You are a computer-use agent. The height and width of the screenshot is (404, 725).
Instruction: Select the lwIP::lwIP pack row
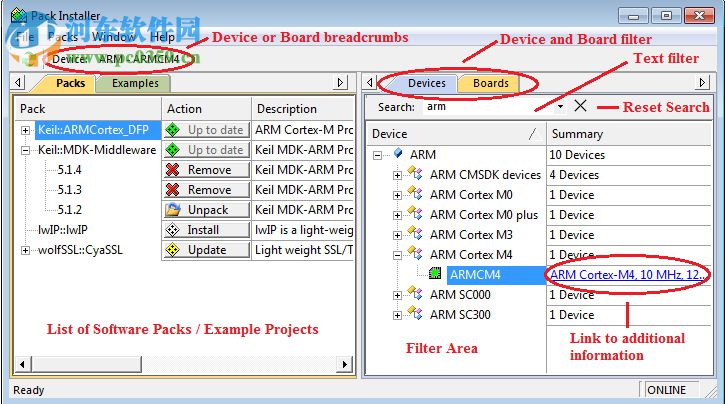(63, 230)
